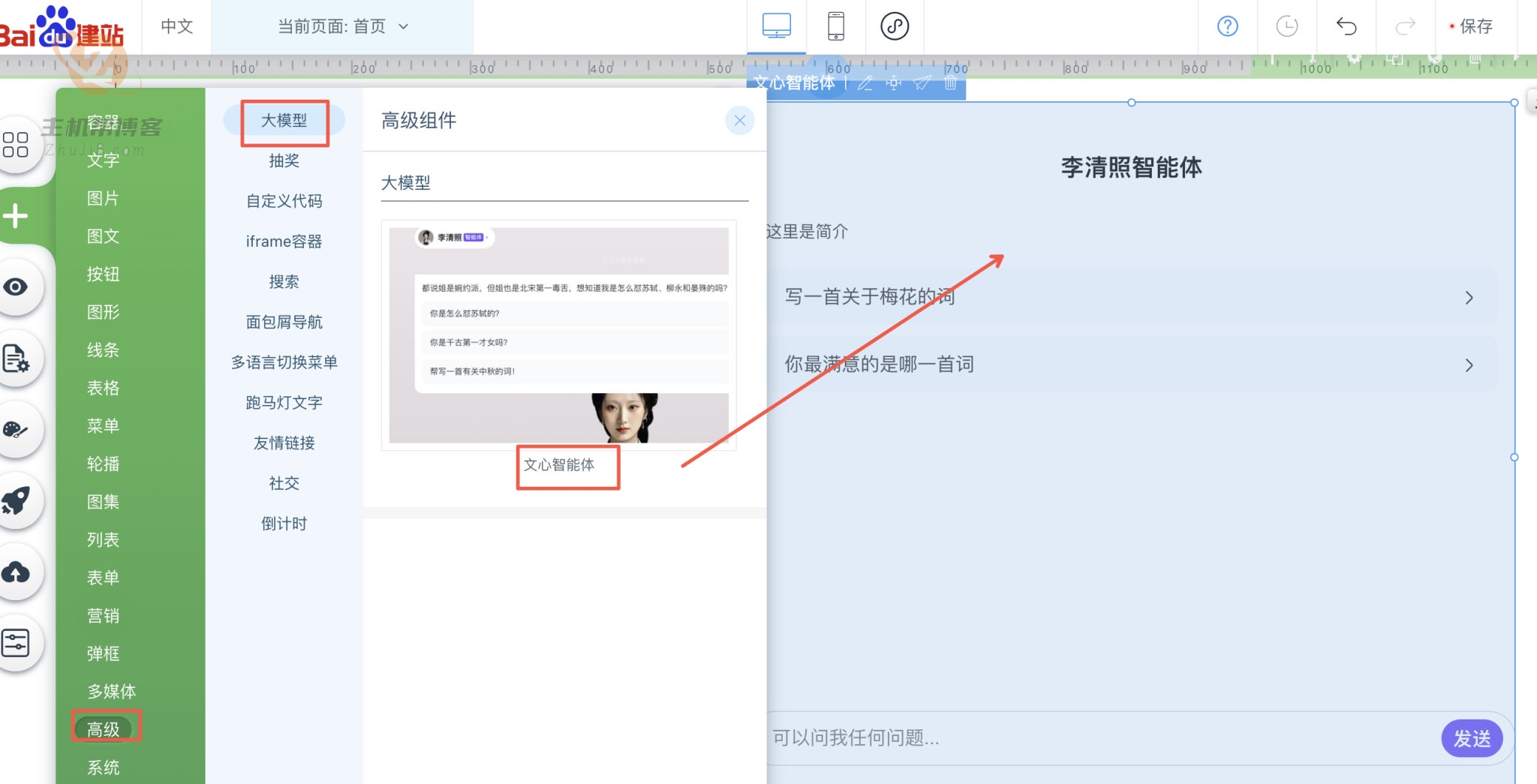Click the 高级组件 panel title

click(x=419, y=121)
